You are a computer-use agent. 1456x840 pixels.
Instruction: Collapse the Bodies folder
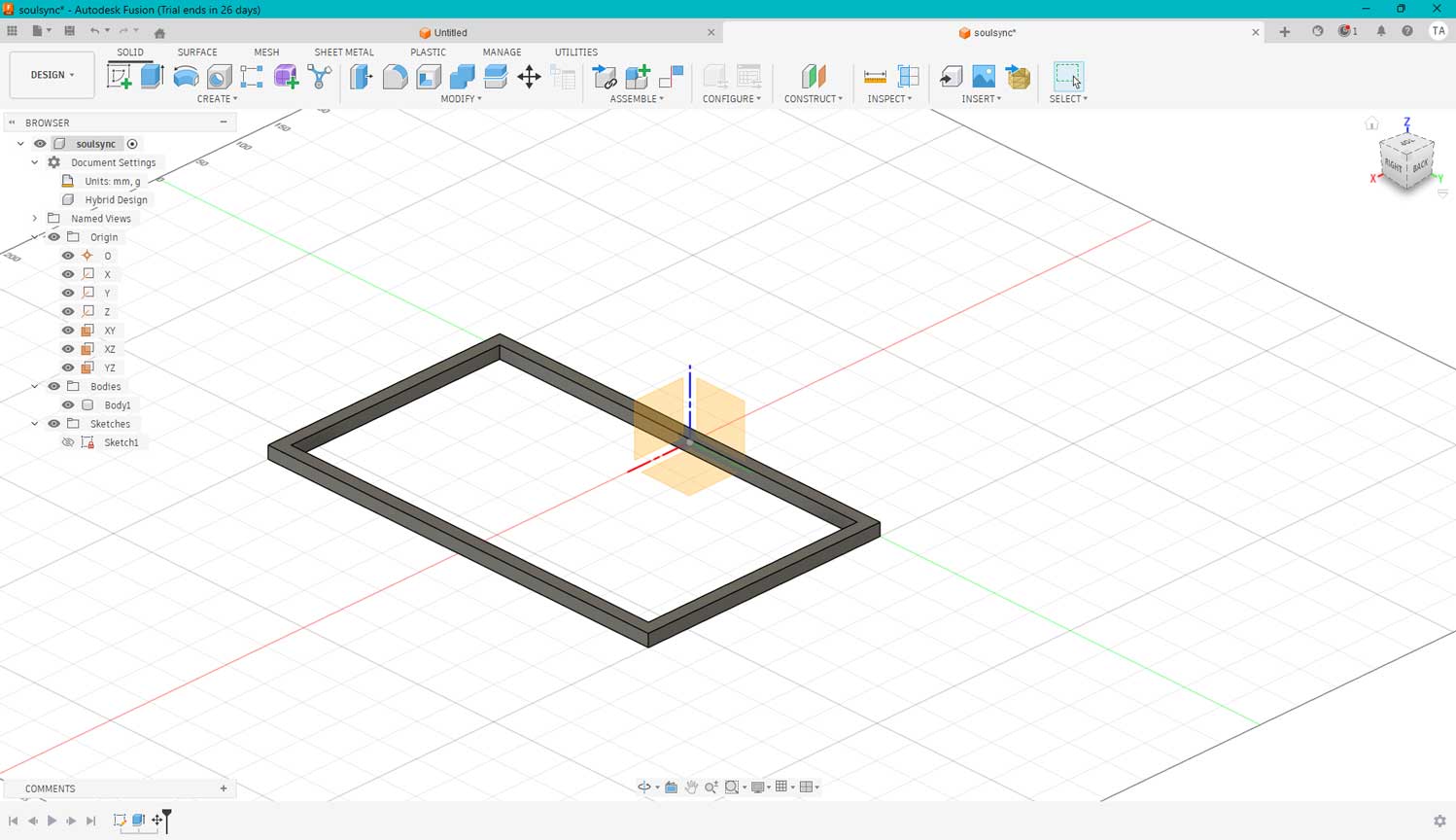pos(35,386)
